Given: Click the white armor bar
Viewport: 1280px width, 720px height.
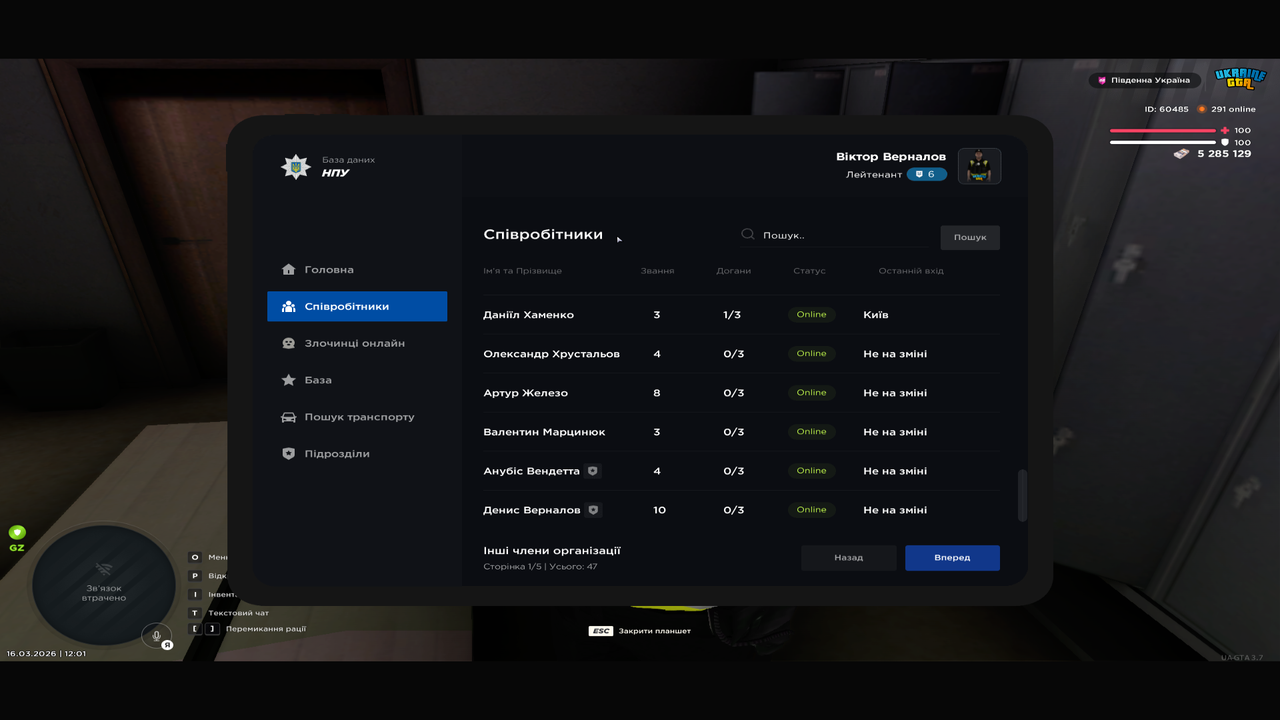Looking at the screenshot, I should (x=1163, y=142).
